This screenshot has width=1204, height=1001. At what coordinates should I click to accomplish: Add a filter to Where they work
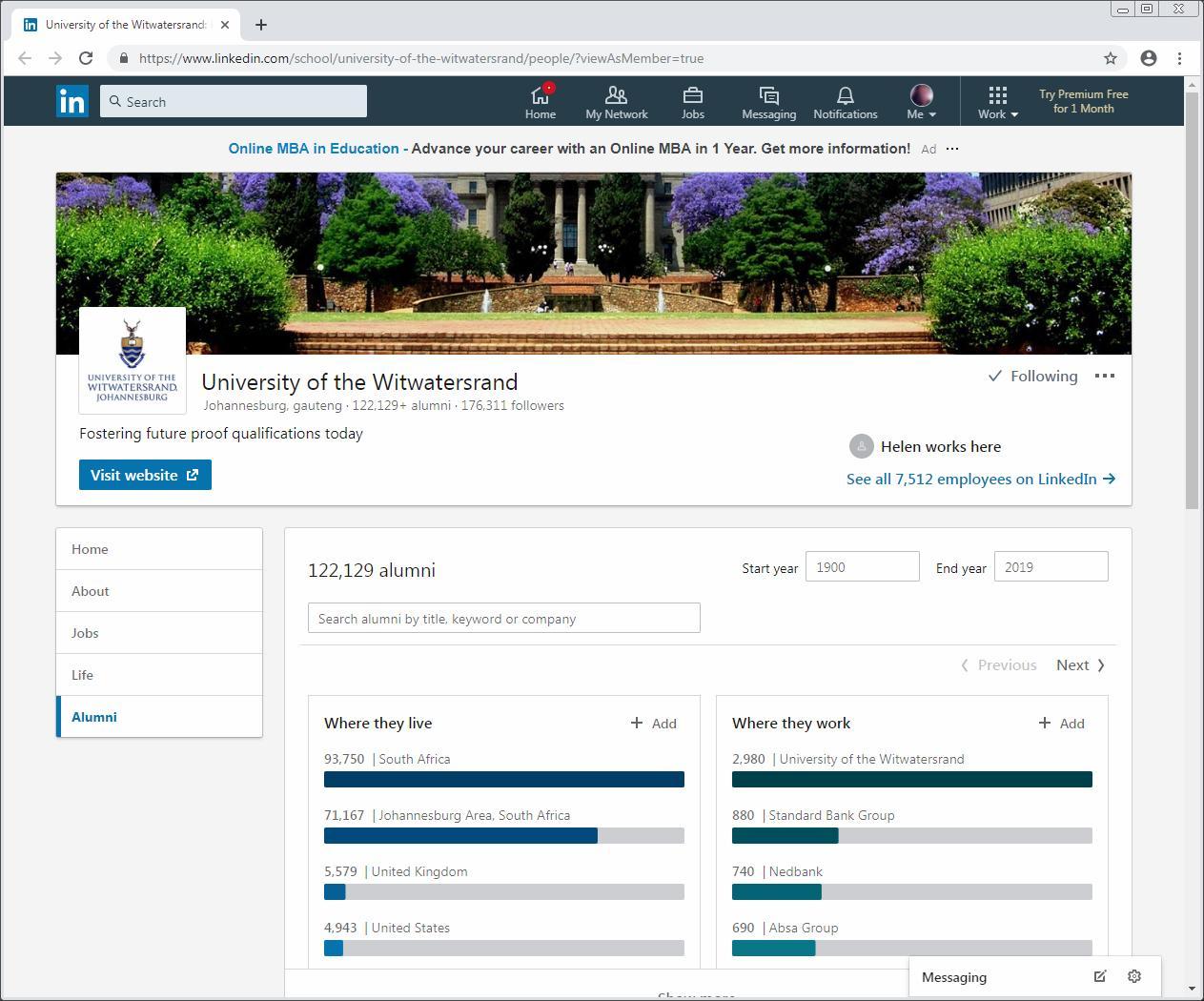point(1062,724)
